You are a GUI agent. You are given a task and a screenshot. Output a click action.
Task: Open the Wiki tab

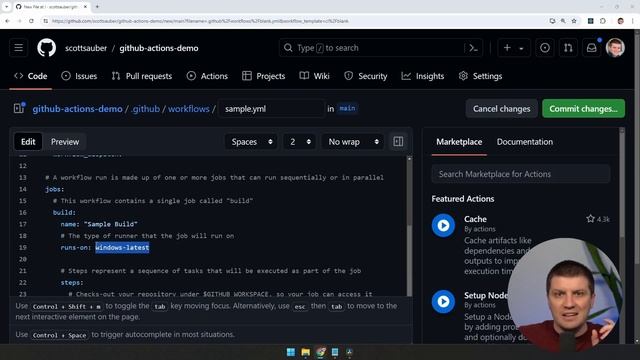(314, 76)
